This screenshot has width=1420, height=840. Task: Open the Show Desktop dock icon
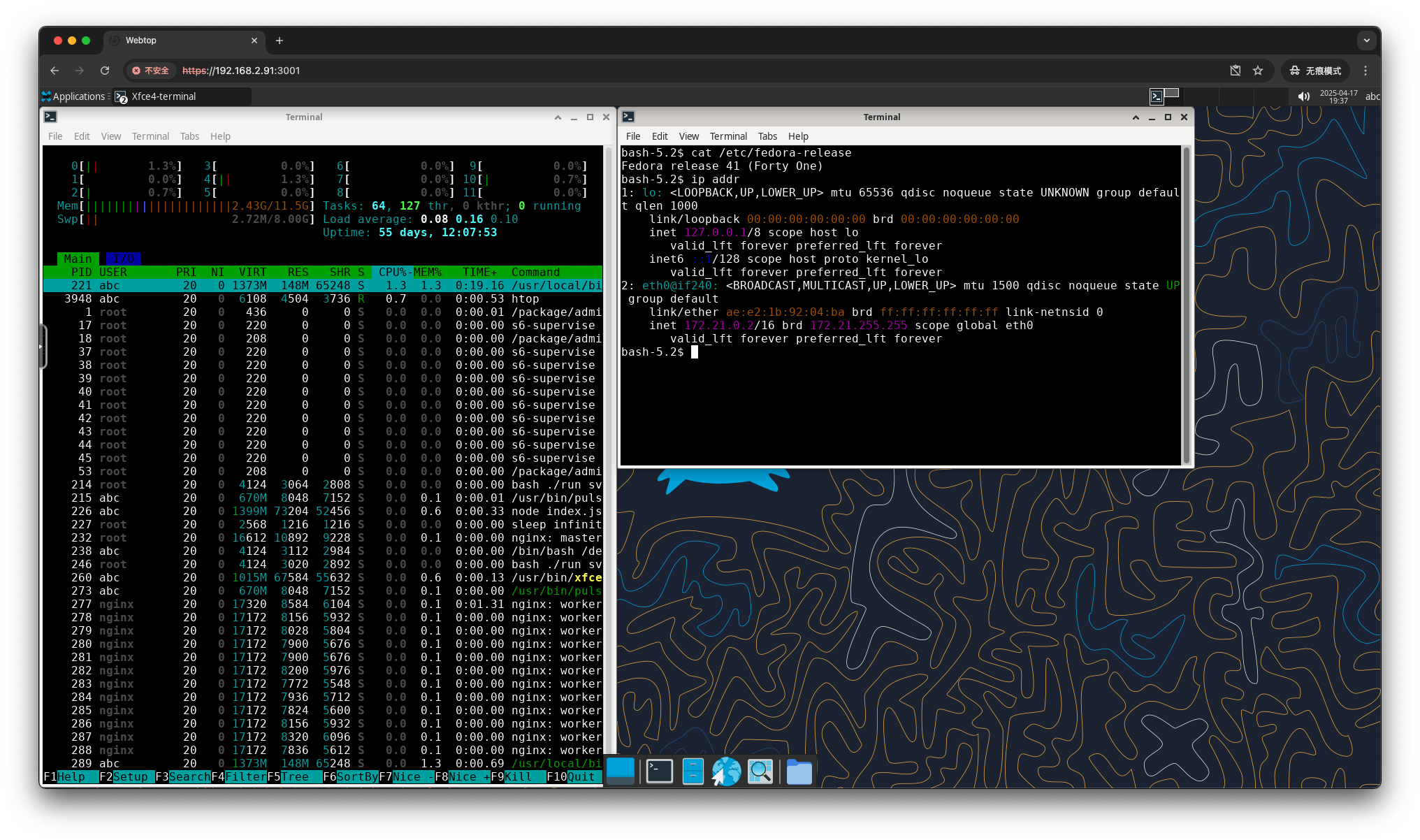point(620,771)
